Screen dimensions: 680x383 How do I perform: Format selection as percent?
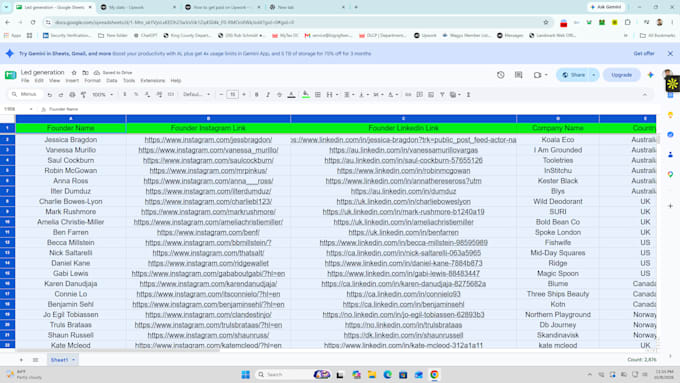136,95
